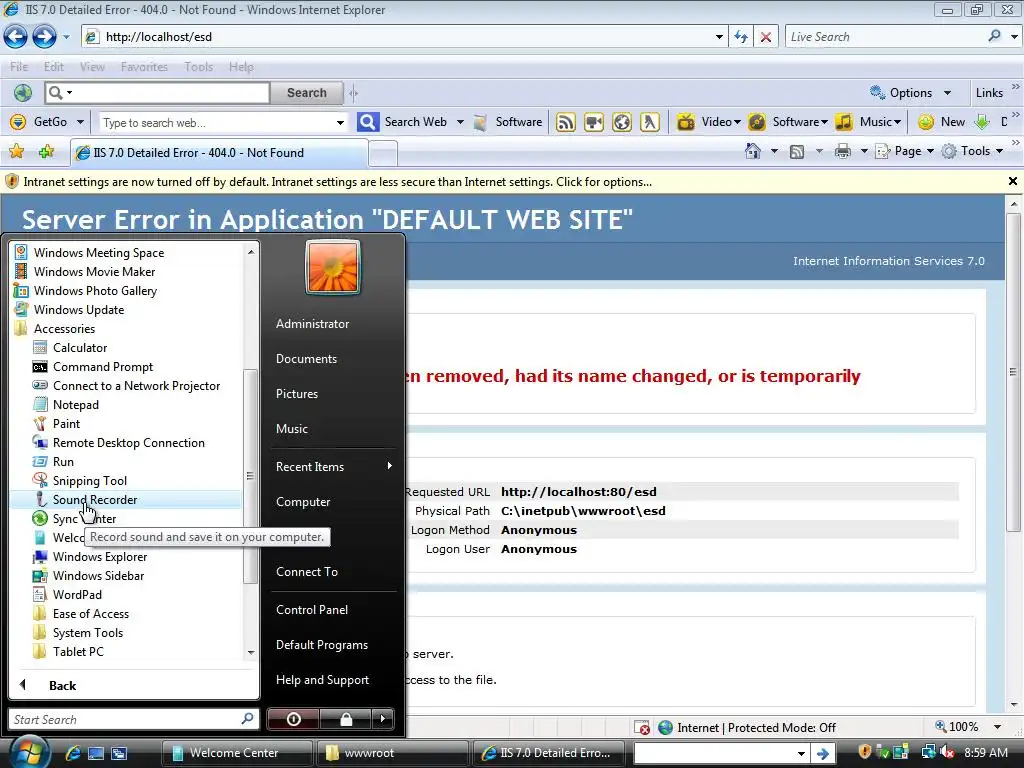Image resolution: width=1024 pixels, height=768 pixels.
Task: Go forward with the IE Forward button
Action: pyautogui.click(x=44, y=37)
